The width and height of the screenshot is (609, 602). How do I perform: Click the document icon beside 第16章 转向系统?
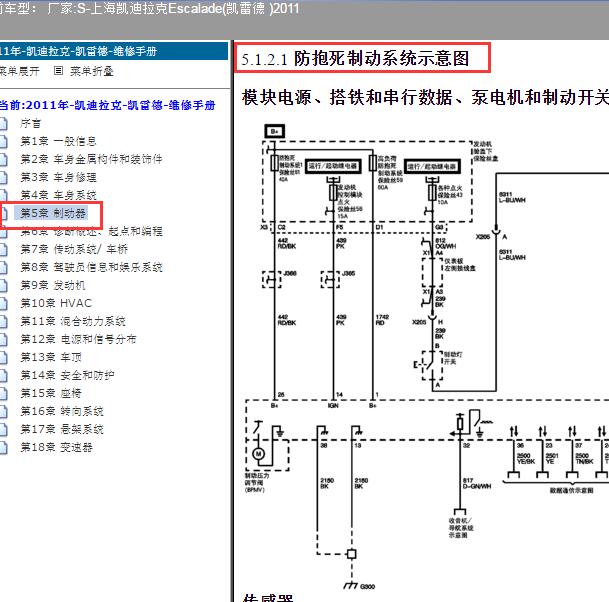coord(3,411)
